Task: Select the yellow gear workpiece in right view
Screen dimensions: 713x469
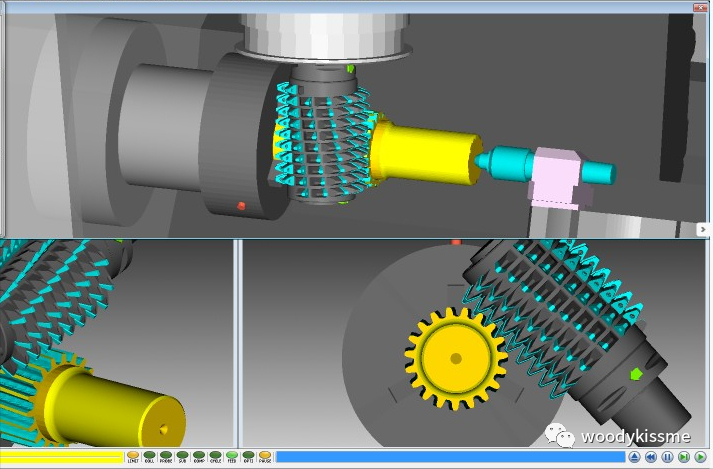Action: point(455,356)
